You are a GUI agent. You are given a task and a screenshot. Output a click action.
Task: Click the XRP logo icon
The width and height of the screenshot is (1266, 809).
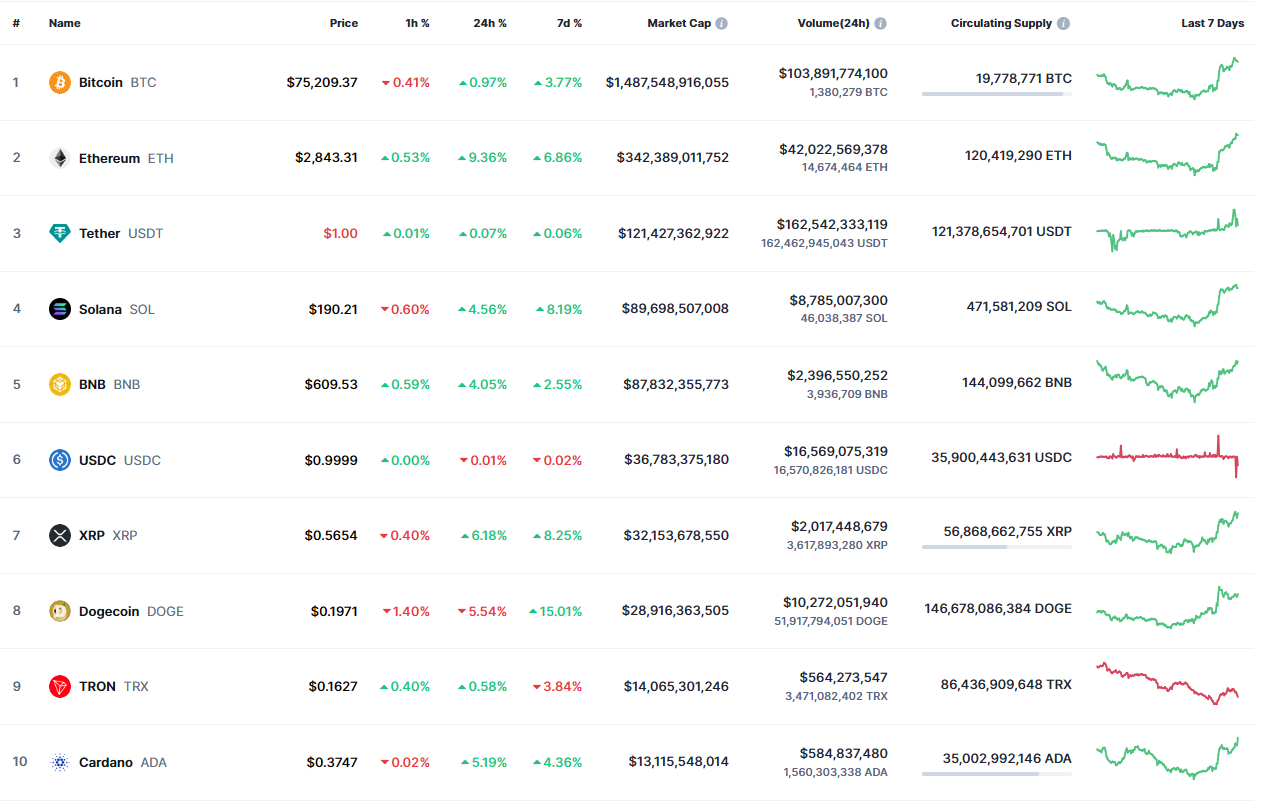[60, 535]
